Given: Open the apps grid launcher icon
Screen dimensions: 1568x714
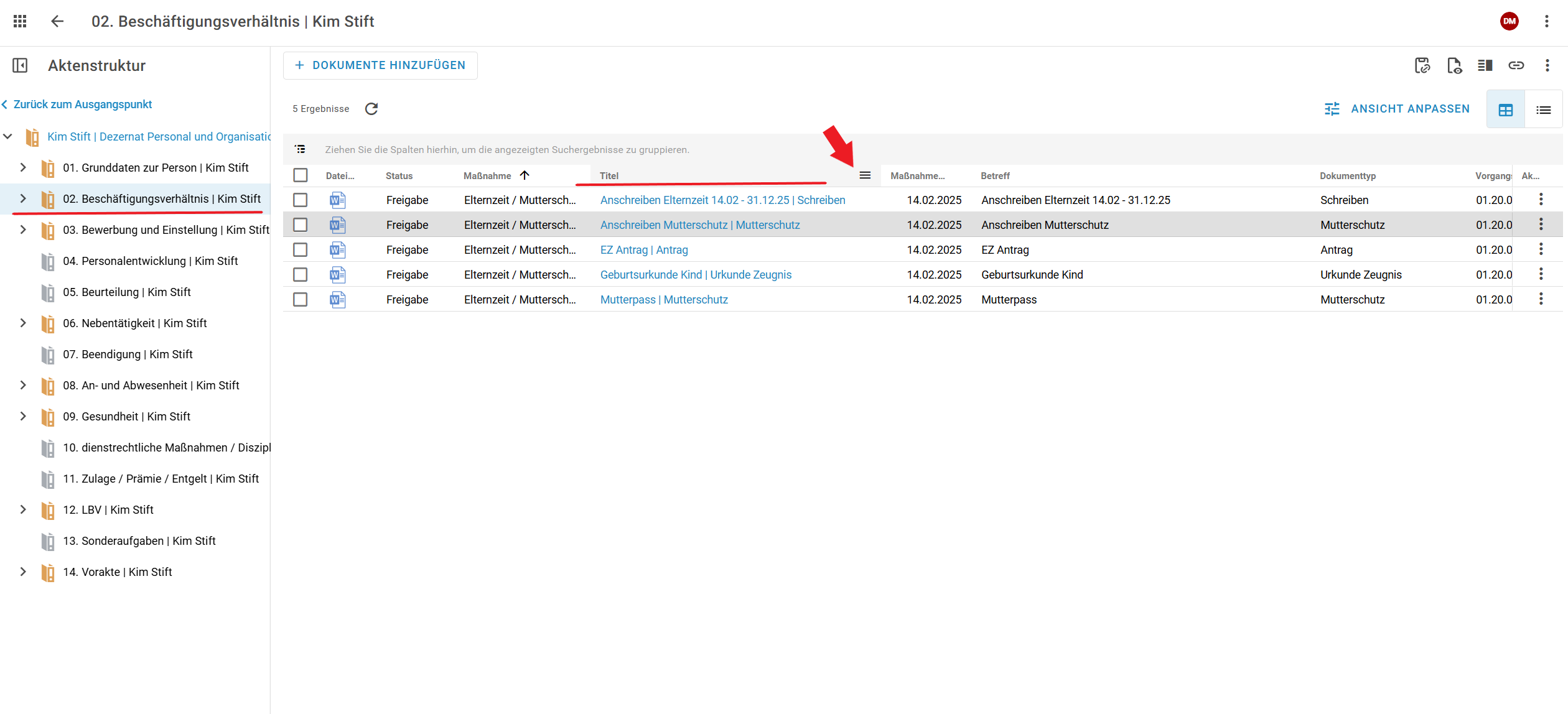Looking at the screenshot, I should point(20,21).
